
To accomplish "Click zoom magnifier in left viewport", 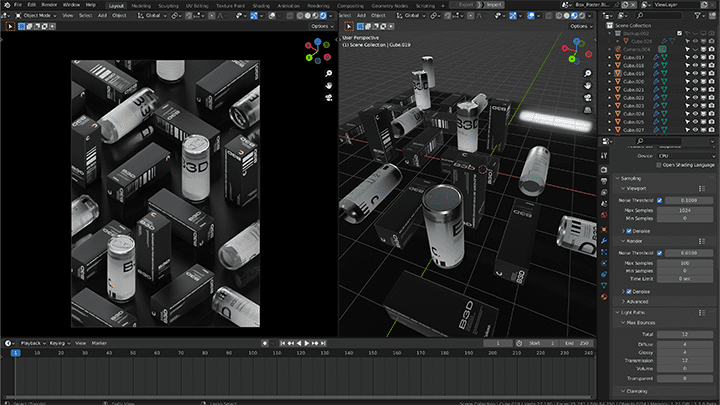I will [x=329, y=73].
